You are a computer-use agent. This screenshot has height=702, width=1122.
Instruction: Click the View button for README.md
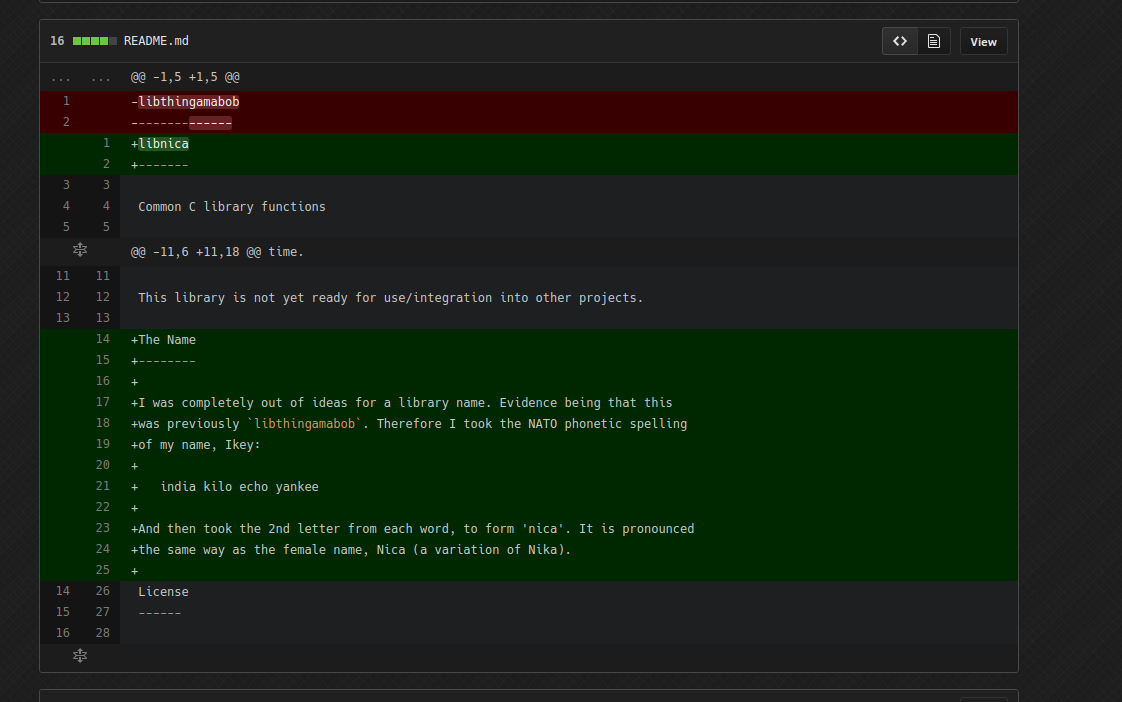(x=983, y=42)
